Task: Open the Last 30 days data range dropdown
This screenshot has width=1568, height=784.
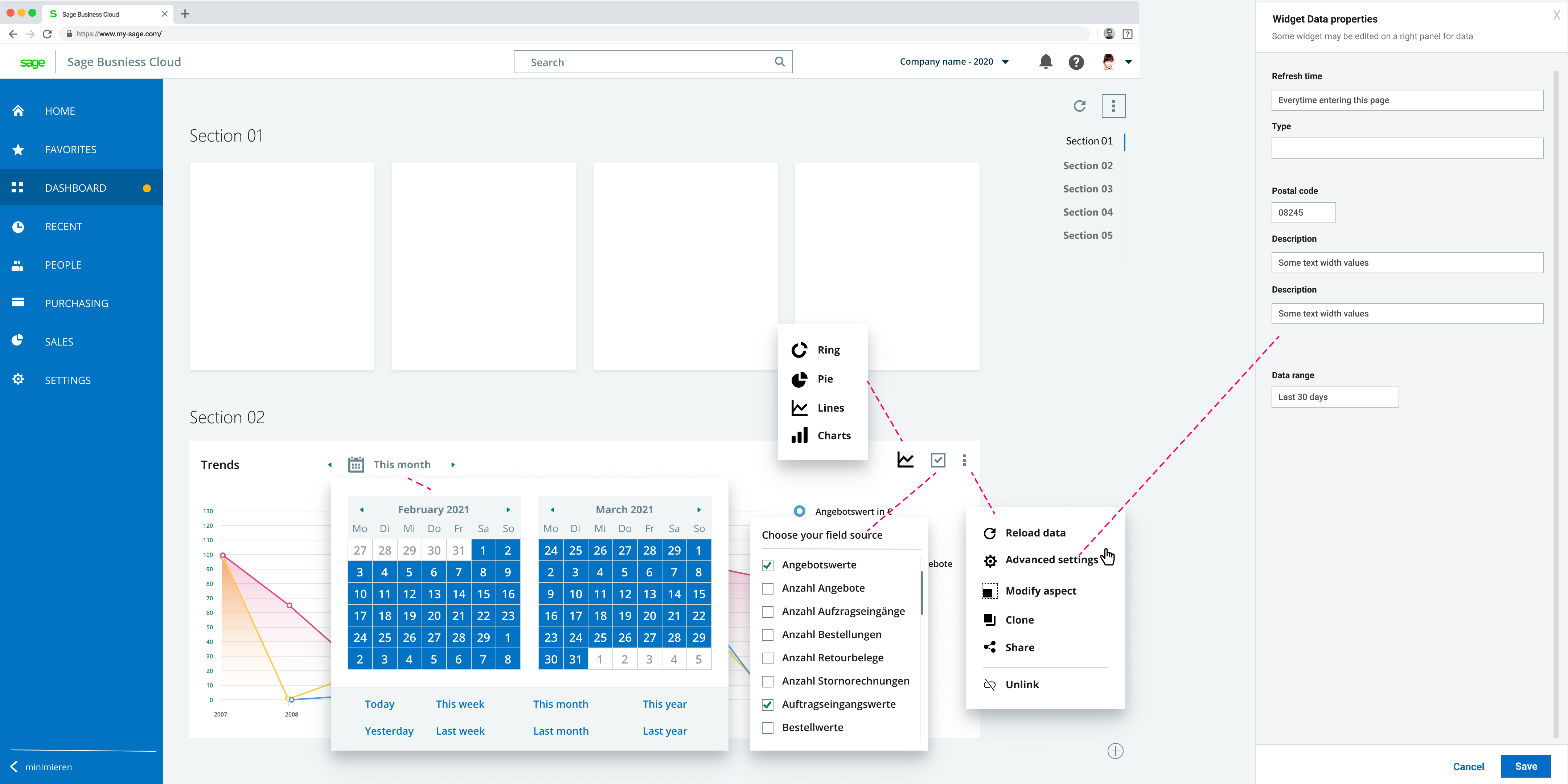Action: click(x=1335, y=397)
